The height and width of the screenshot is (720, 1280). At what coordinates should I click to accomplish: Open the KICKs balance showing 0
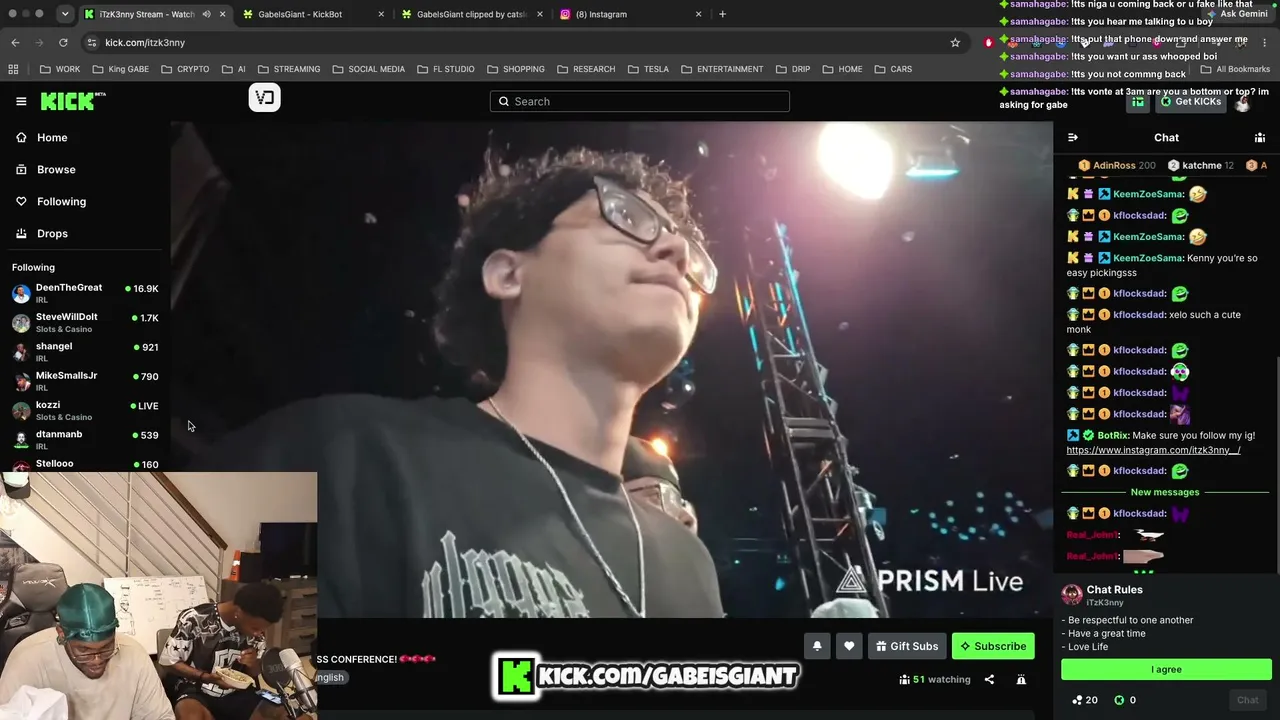1125,700
